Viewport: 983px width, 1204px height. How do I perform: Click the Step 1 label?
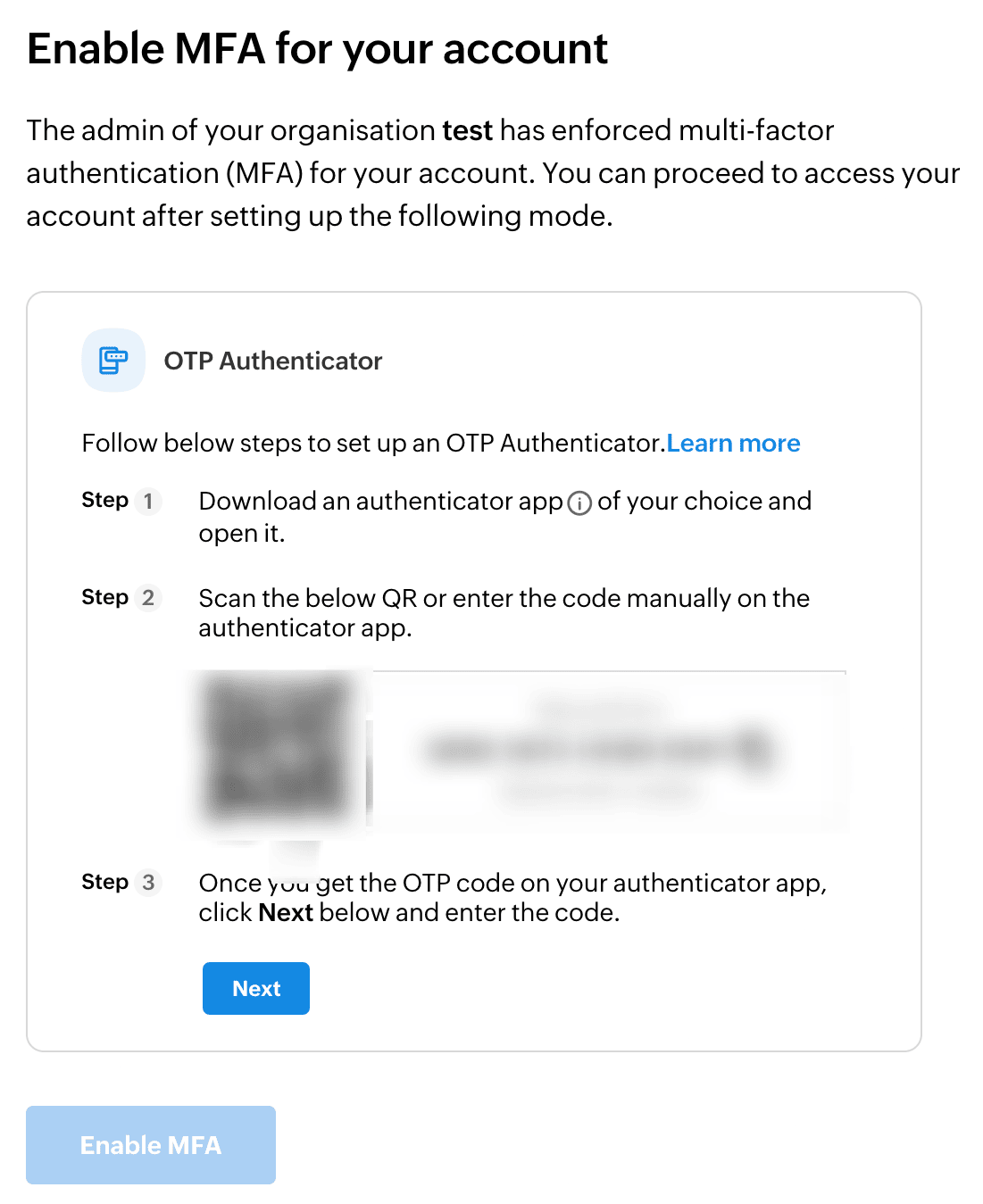tap(104, 500)
